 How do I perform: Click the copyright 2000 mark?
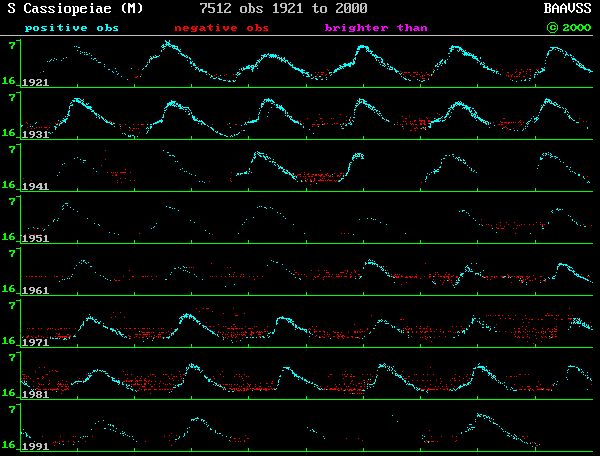coord(567,27)
